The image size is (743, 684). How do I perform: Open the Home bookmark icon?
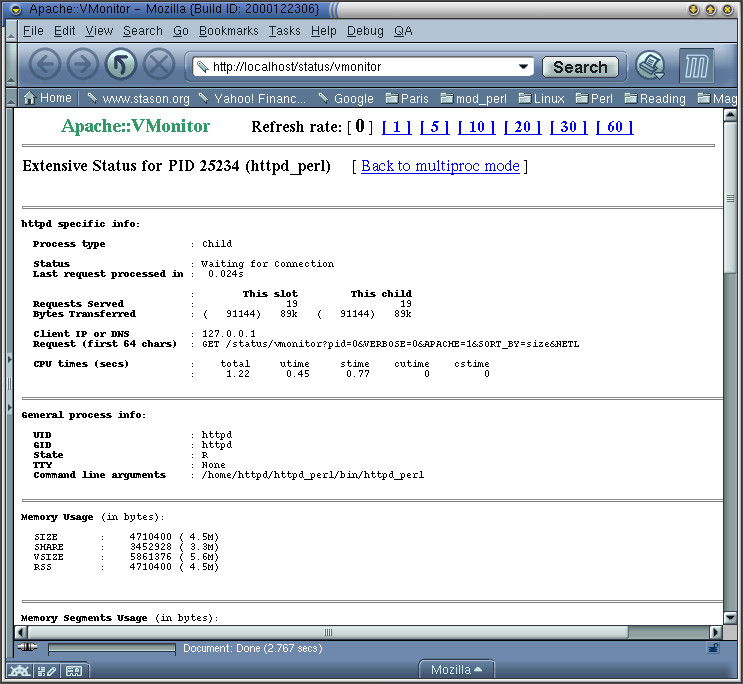[47, 98]
